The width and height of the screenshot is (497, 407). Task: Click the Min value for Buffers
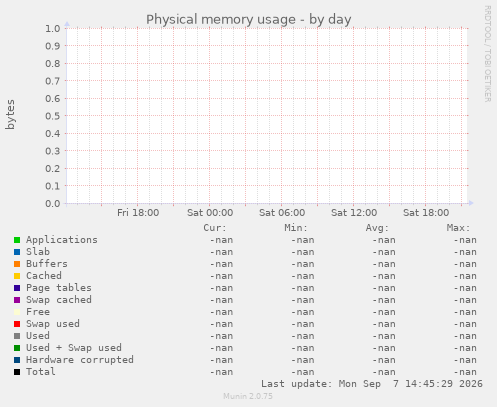pyautogui.click(x=303, y=264)
